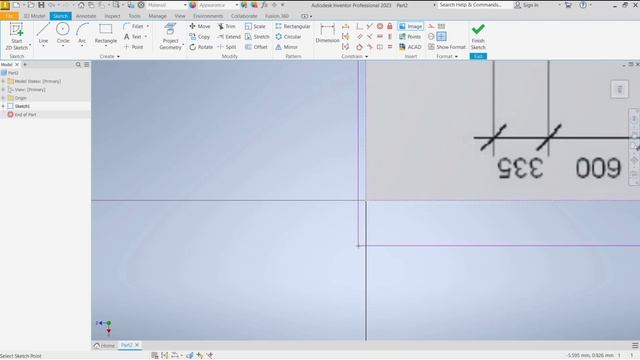
Task: Switch to Manage tab
Action: (157, 16)
